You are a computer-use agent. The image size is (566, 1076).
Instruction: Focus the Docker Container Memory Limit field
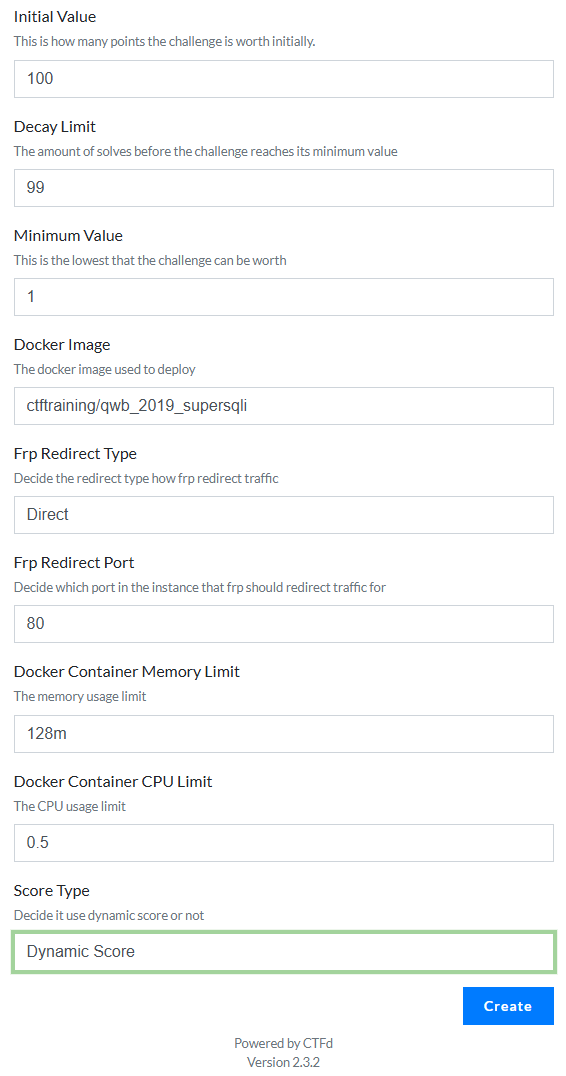coord(283,734)
